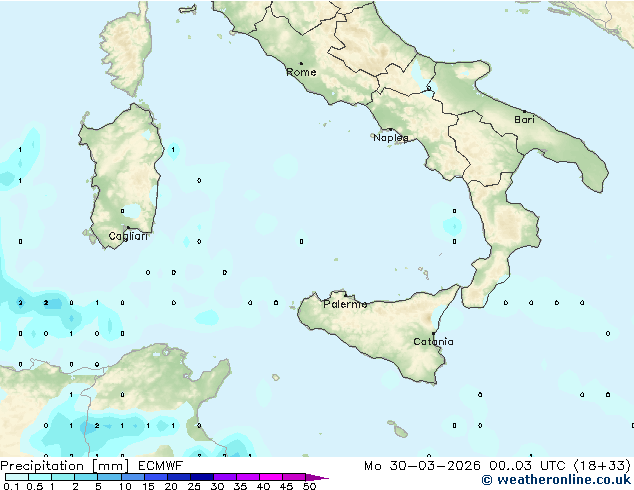Click the '00..03 UTC' time text
Screen dimensions: 634x490
click(527, 466)
